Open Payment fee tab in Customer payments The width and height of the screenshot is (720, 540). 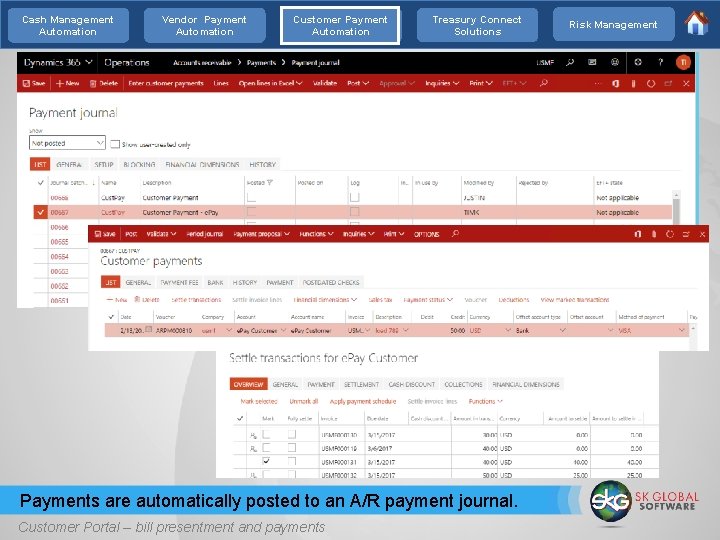tap(179, 282)
